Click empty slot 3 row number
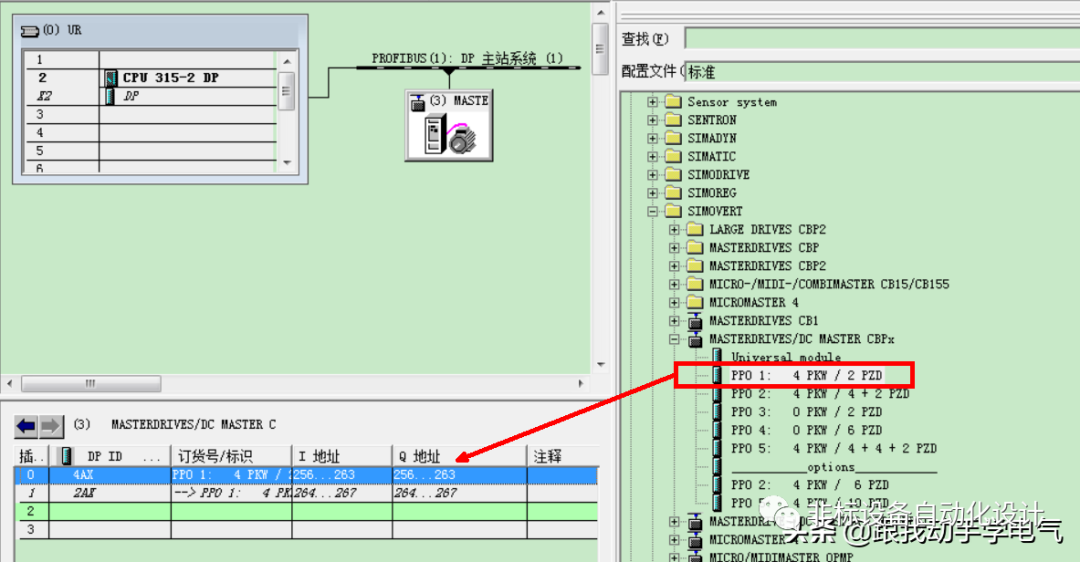The image size is (1080, 562). pyautogui.click(x=31, y=530)
